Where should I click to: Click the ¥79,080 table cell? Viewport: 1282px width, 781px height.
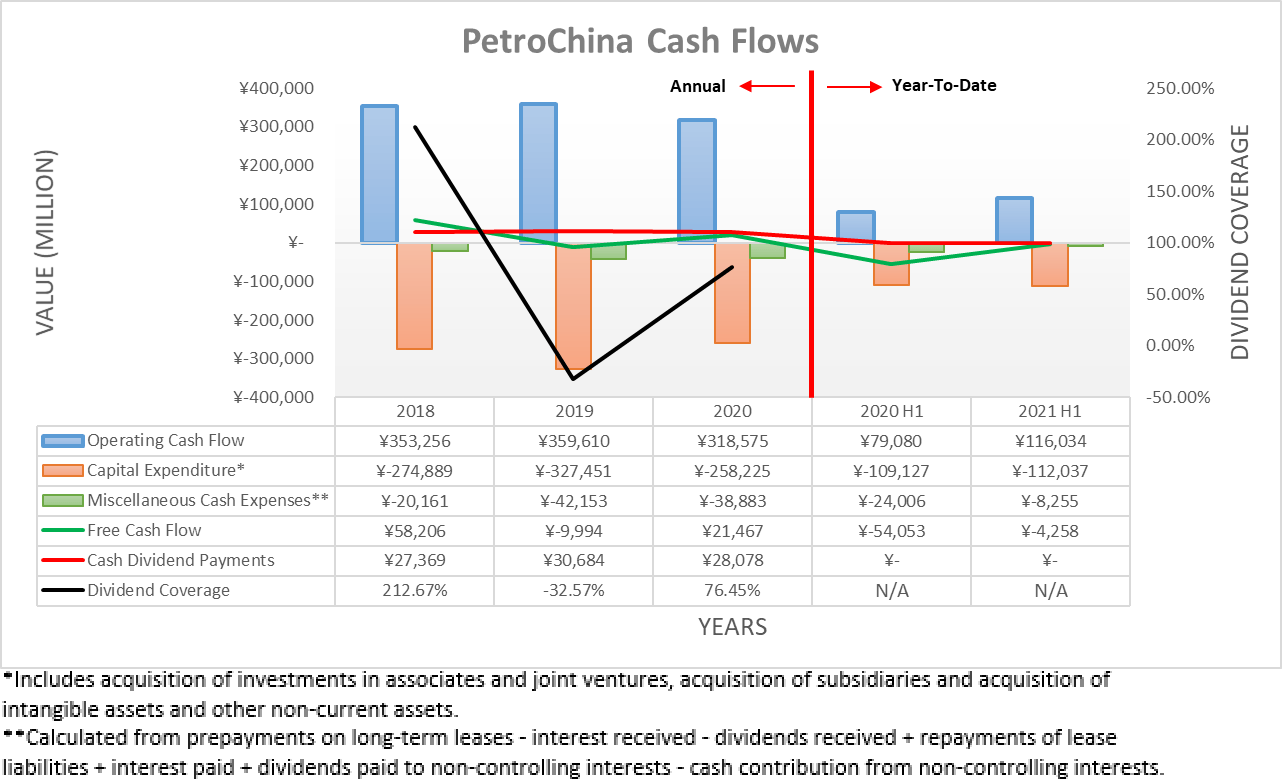click(x=892, y=441)
